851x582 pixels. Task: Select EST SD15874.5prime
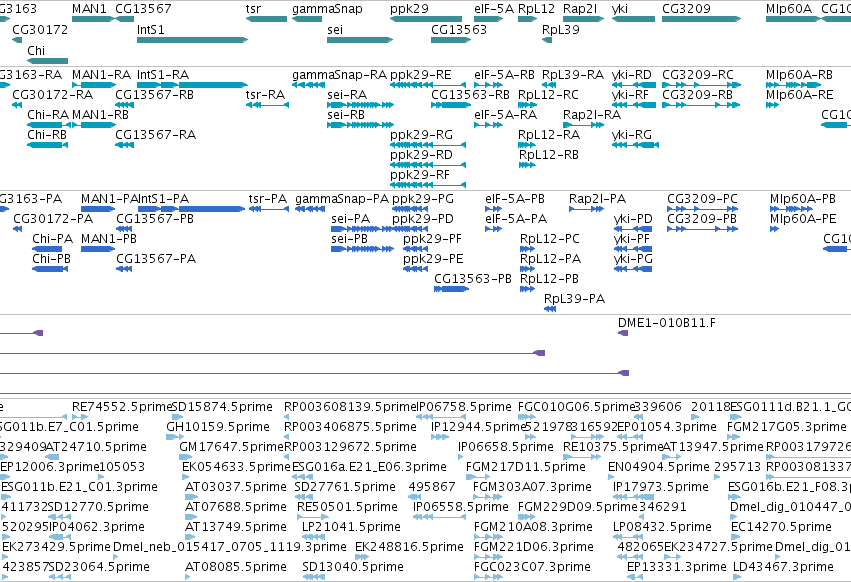[x=177, y=417]
